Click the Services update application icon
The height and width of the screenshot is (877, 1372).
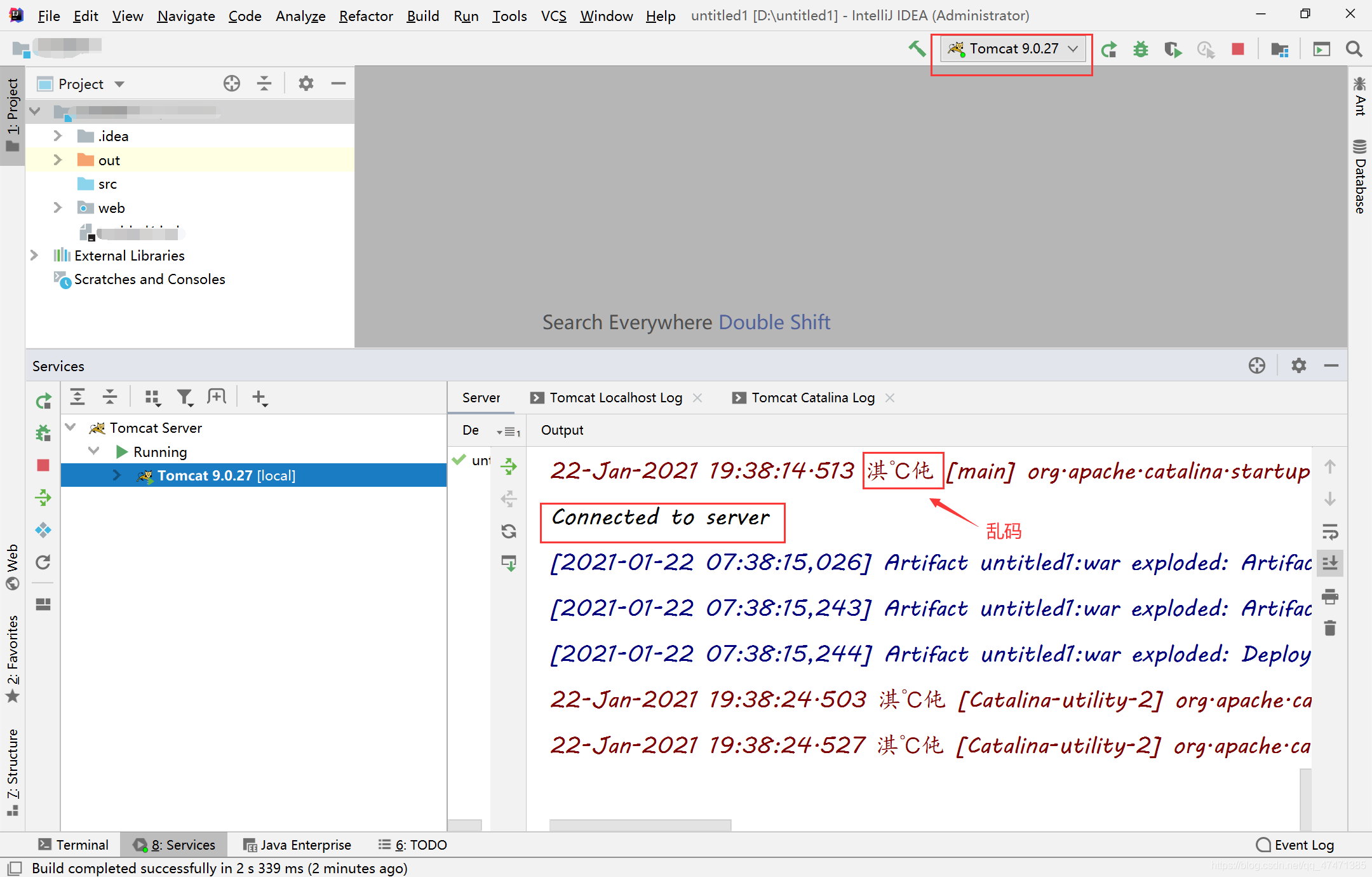point(43,562)
